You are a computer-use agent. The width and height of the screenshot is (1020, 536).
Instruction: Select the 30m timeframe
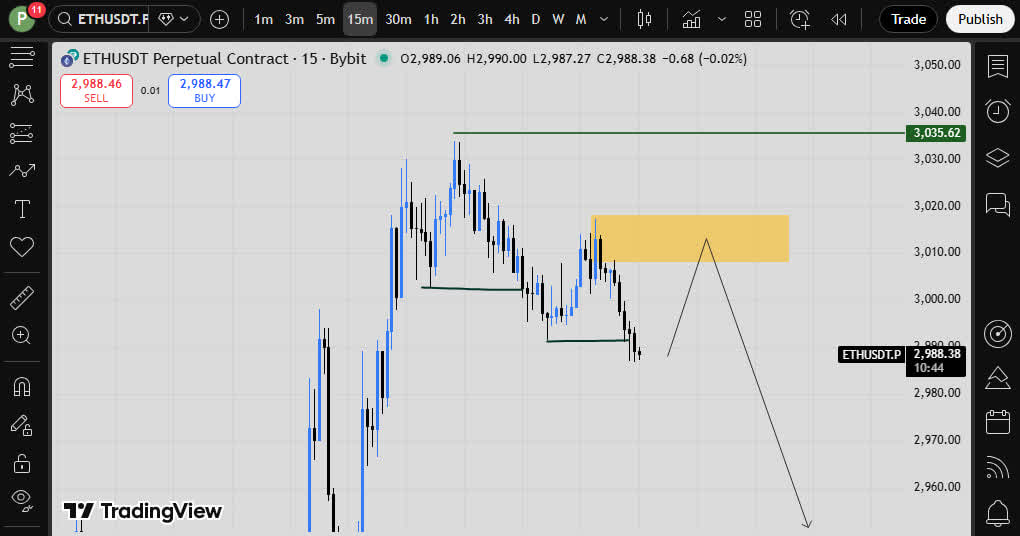tap(398, 19)
